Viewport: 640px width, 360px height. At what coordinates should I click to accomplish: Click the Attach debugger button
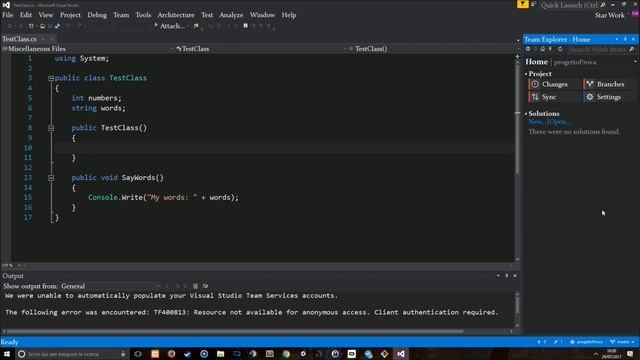(170, 26)
